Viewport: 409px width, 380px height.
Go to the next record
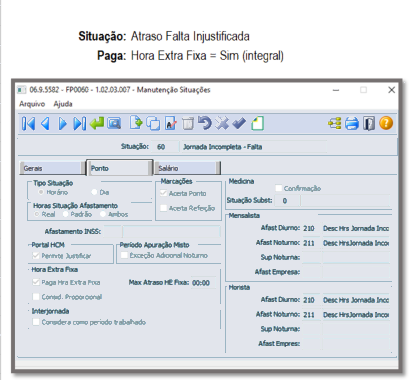pos(62,124)
